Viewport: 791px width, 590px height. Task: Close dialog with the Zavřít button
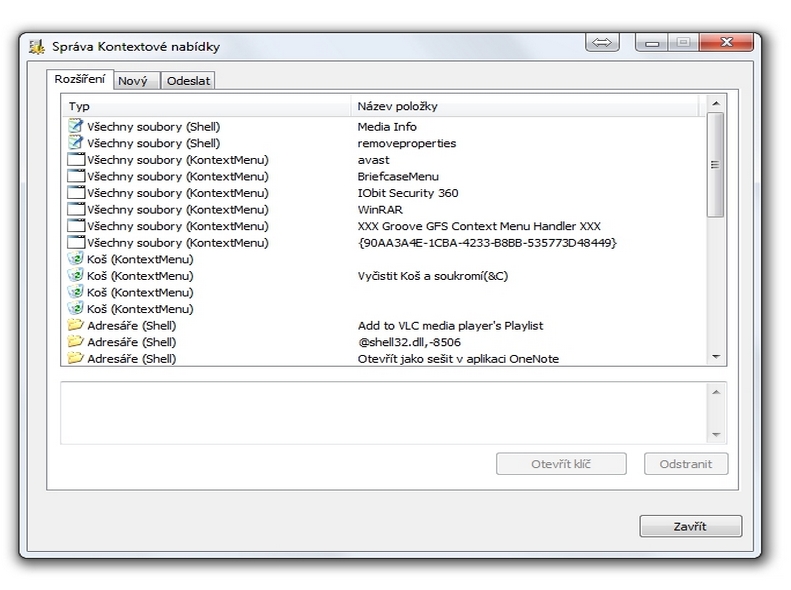[690, 526]
